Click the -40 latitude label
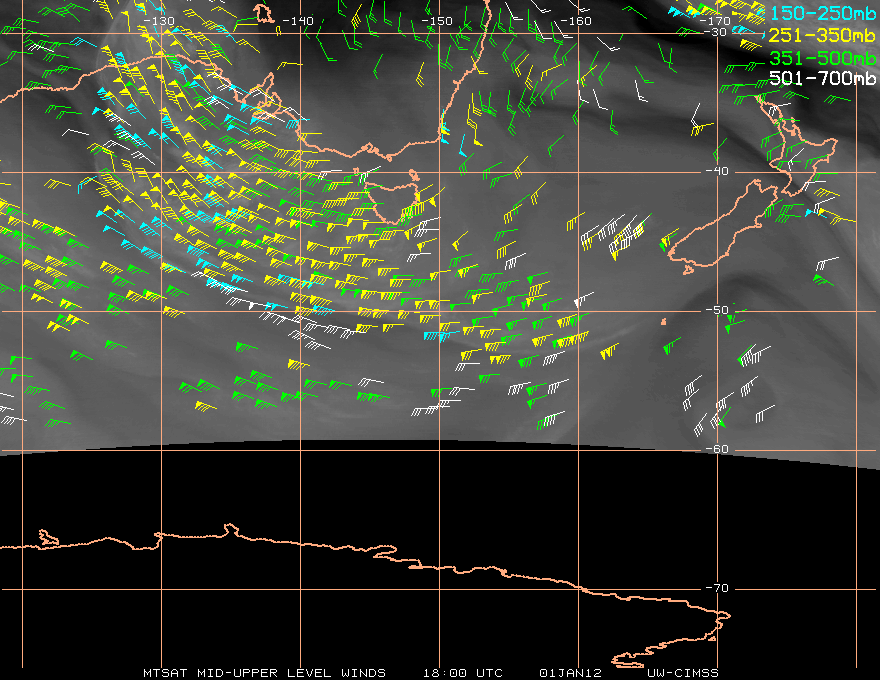Image resolution: width=880 pixels, height=680 pixels. click(x=717, y=171)
